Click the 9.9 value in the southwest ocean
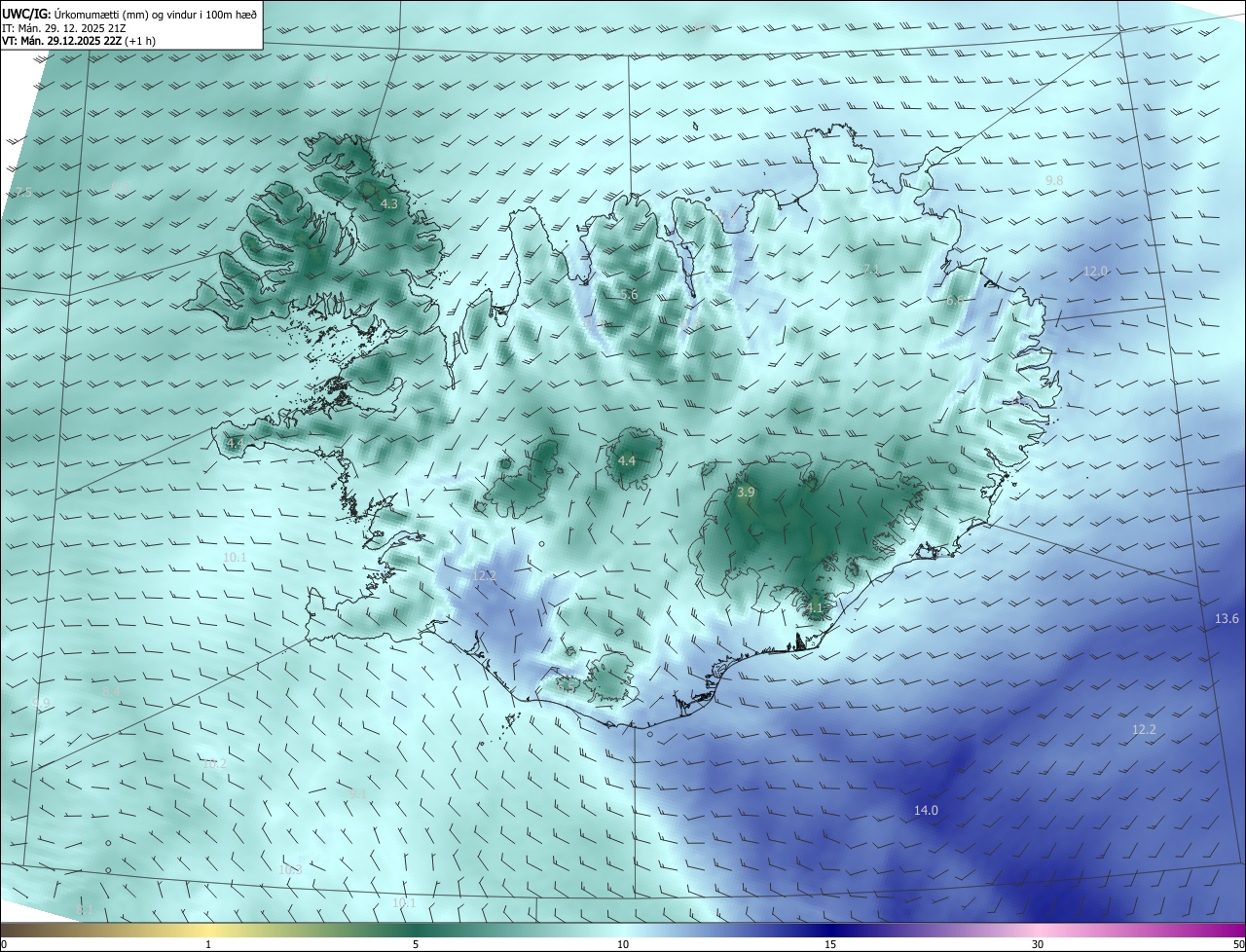 click(x=40, y=703)
